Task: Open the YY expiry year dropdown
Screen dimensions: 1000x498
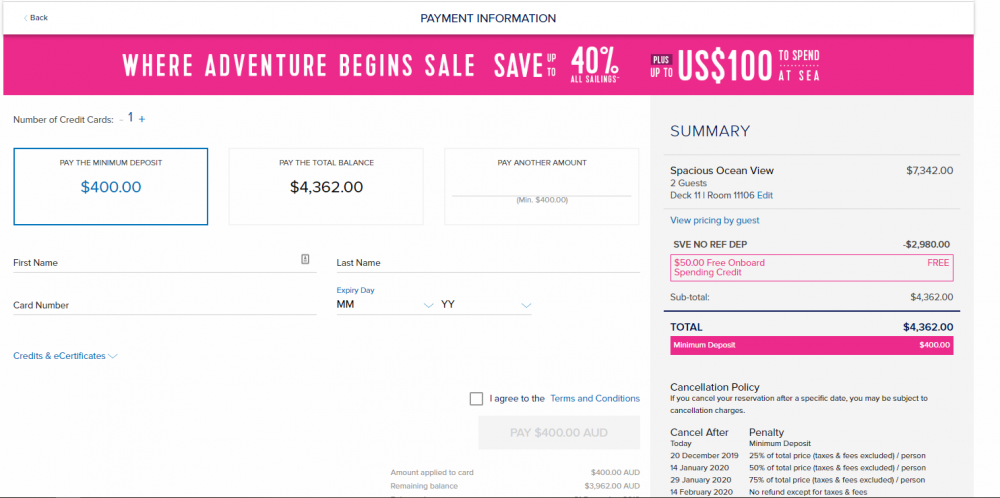Action: [x=486, y=305]
